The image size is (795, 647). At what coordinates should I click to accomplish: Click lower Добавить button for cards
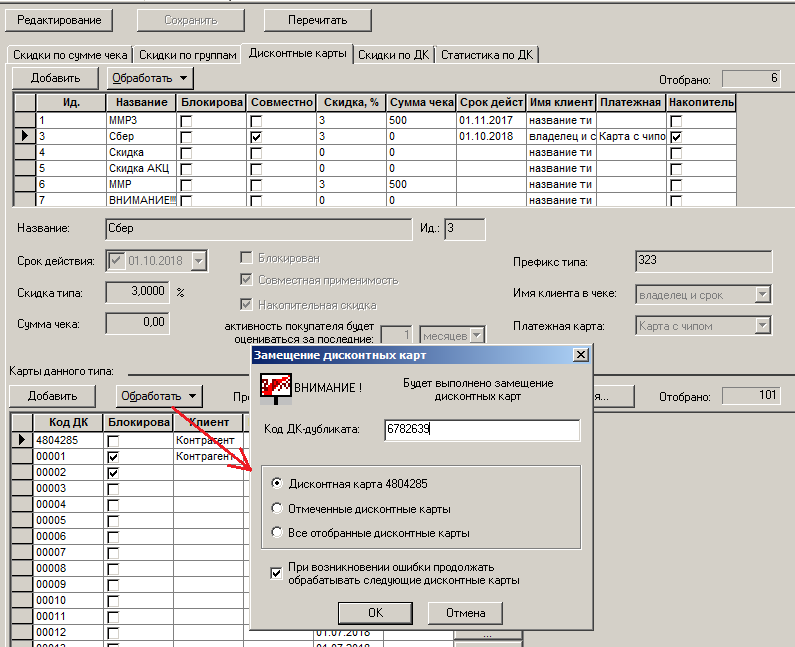[52, 396]
